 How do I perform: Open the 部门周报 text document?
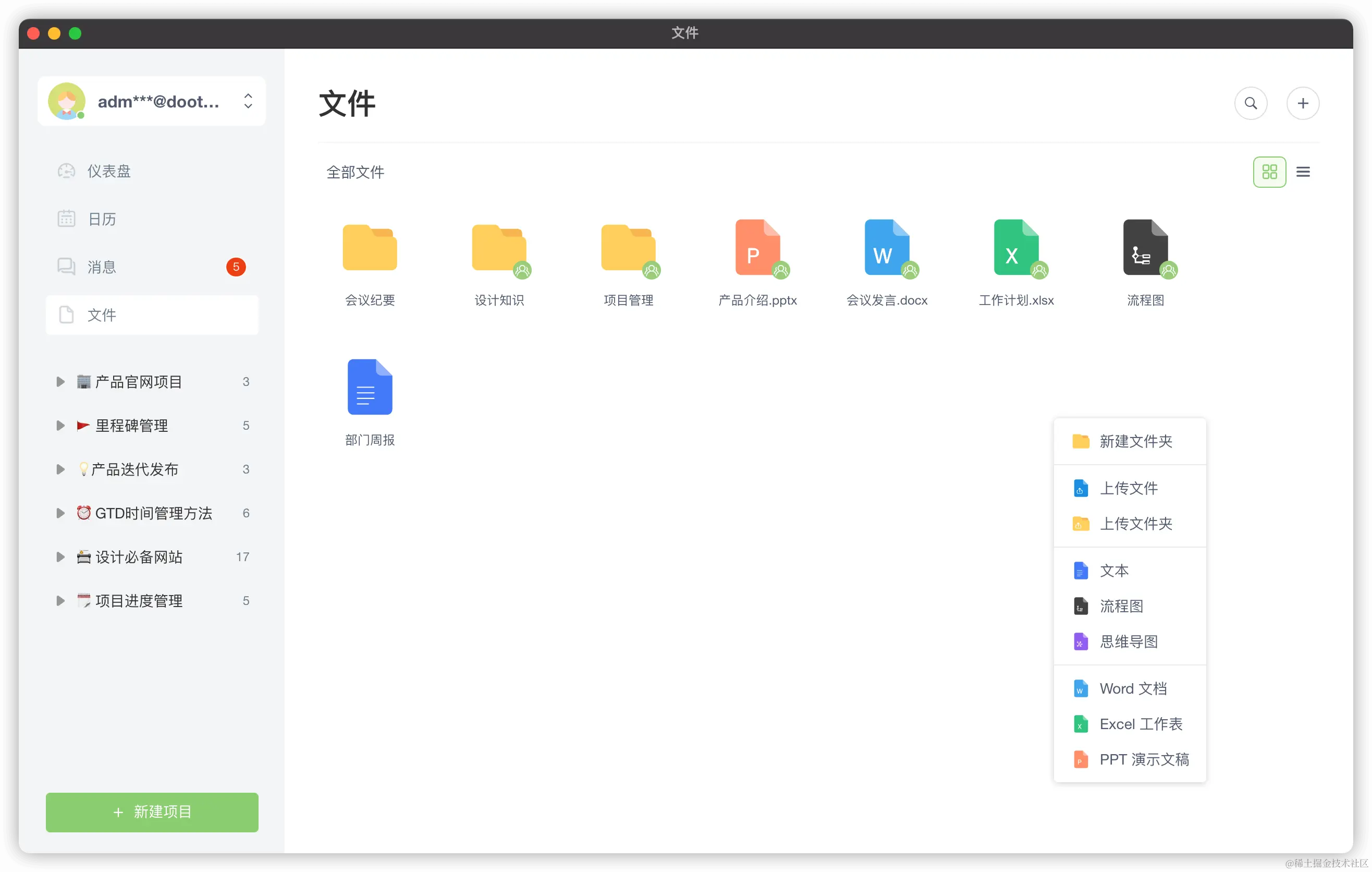[370, 387]
